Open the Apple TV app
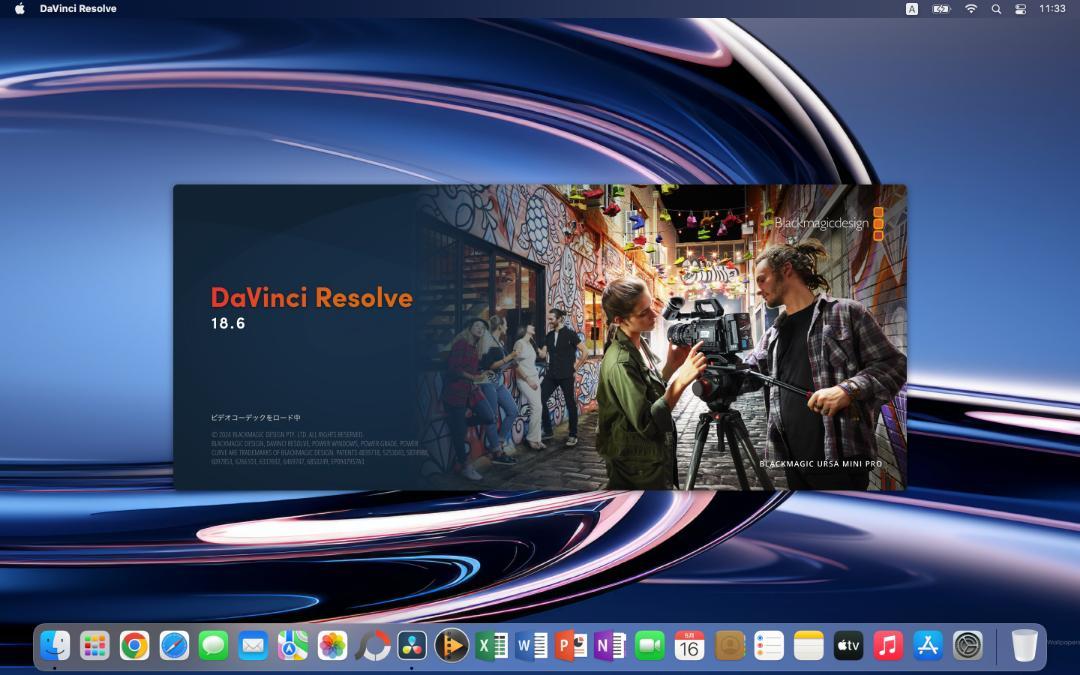1080x675 pixels. point(848,646)
